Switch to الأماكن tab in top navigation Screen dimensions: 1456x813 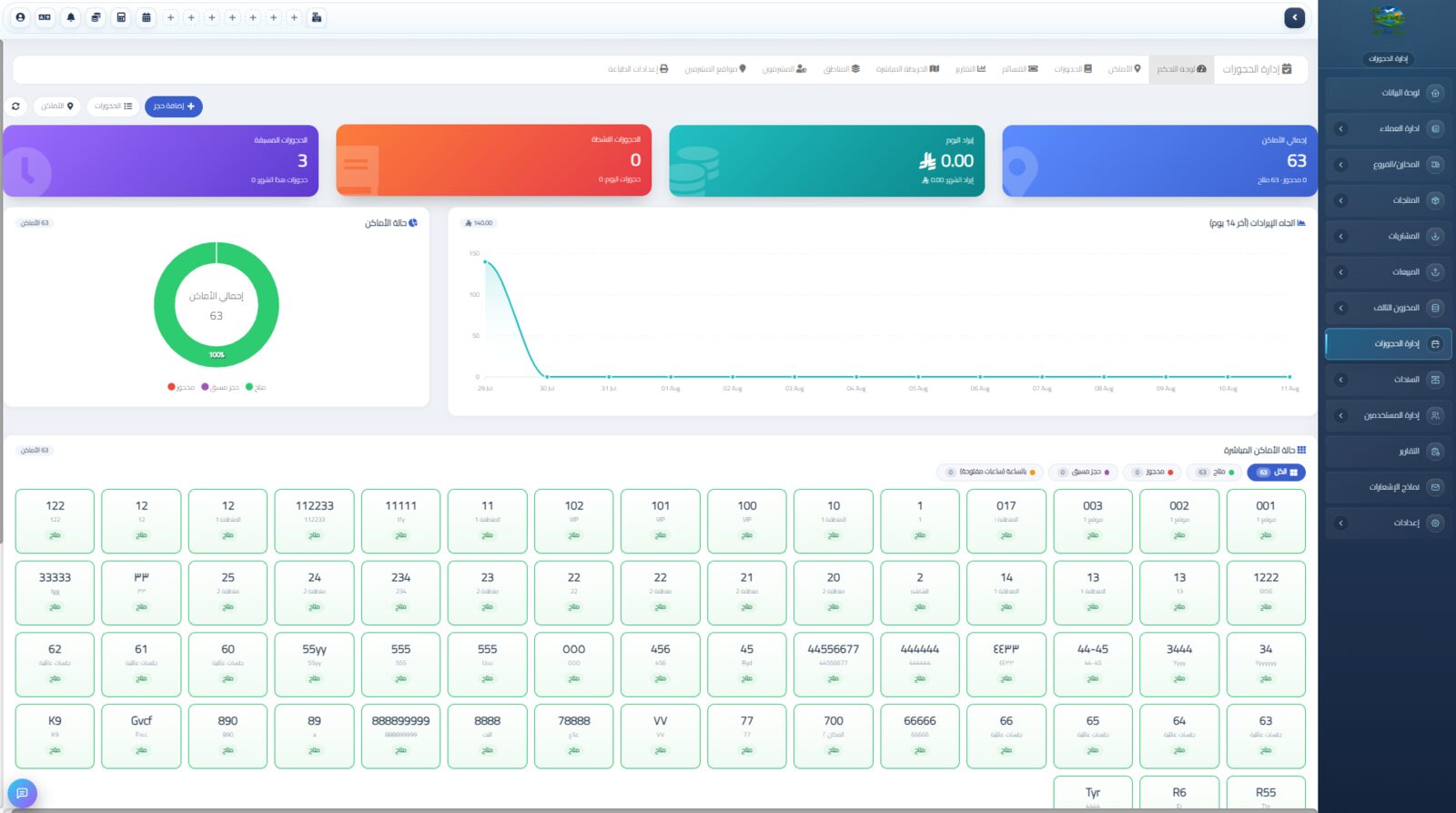click(x=1125, y=69)
